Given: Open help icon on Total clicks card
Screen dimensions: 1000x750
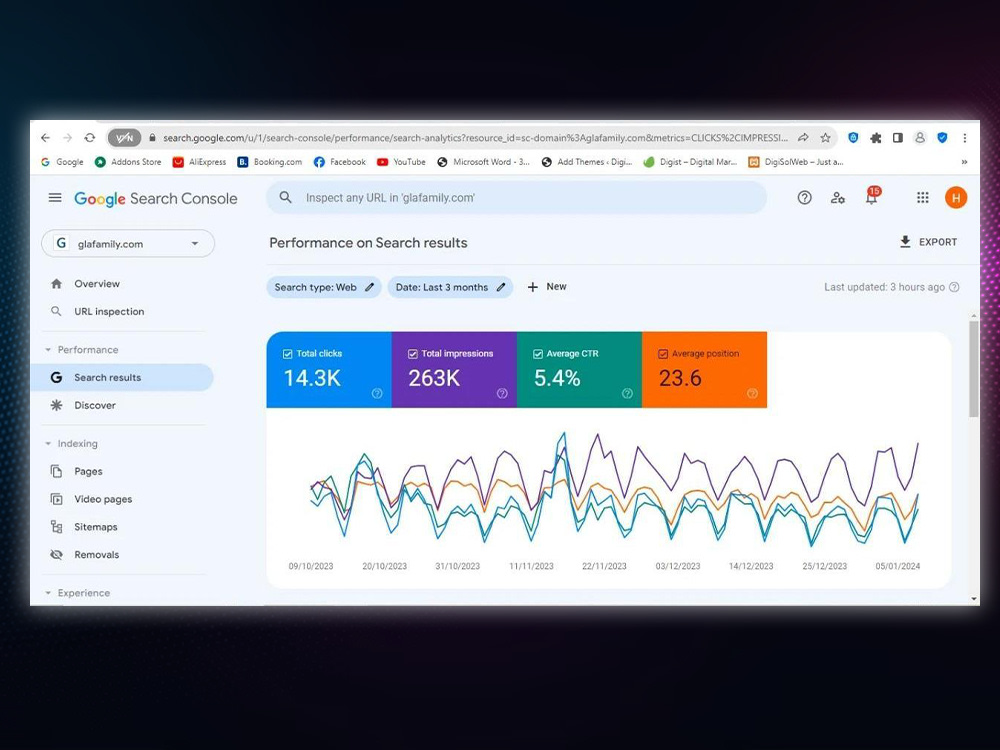Looking at the screenshot, I should (x=377, y=393).
